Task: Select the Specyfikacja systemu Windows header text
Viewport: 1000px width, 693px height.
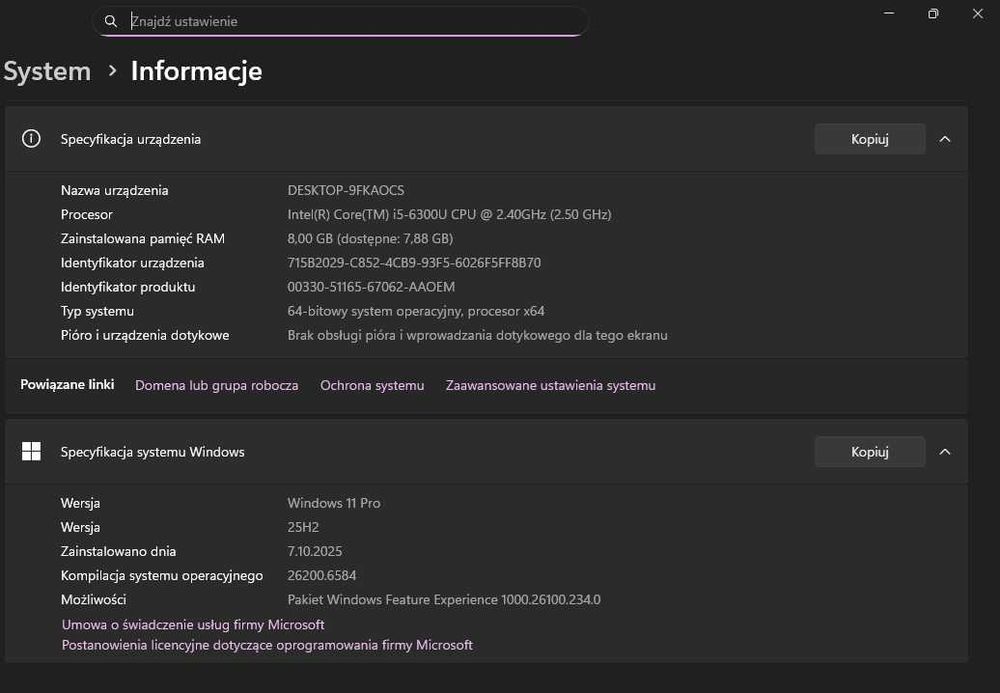Action: [152, 451]
